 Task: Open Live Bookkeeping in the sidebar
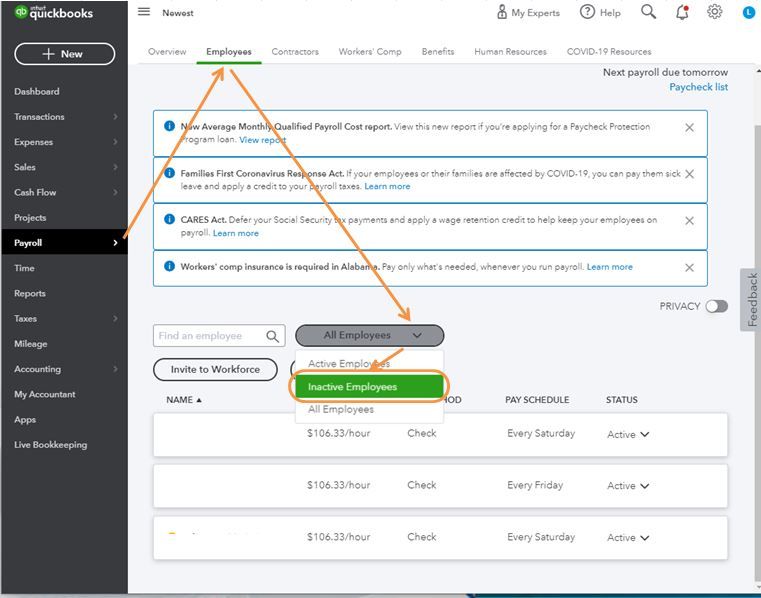pyautogui.click(x=50, y=445)
